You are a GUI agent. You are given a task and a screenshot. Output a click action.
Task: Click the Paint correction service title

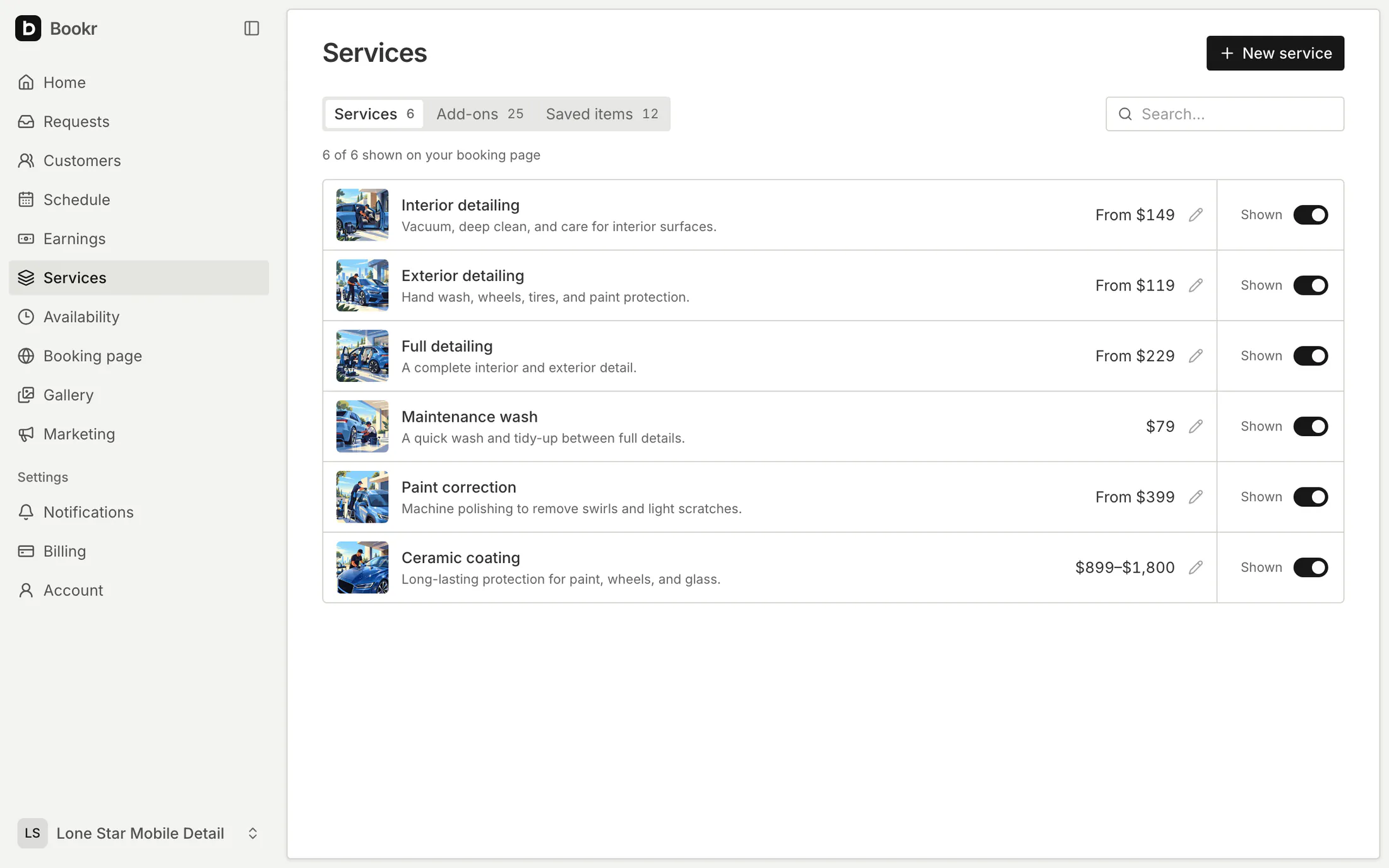coord(459,487)
